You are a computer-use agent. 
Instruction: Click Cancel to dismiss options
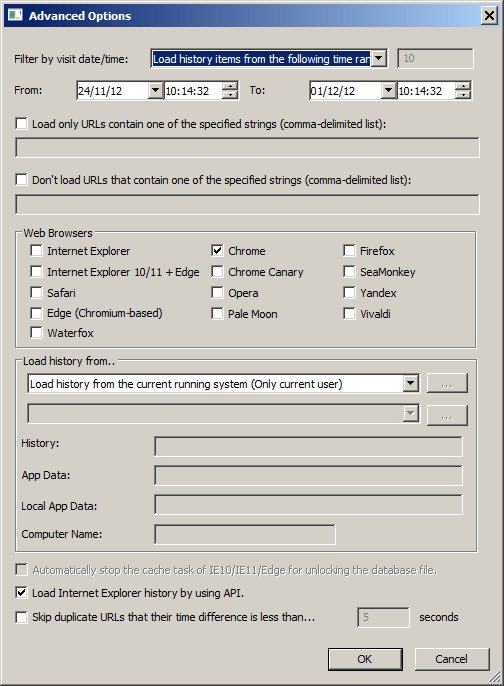point(452,659)
